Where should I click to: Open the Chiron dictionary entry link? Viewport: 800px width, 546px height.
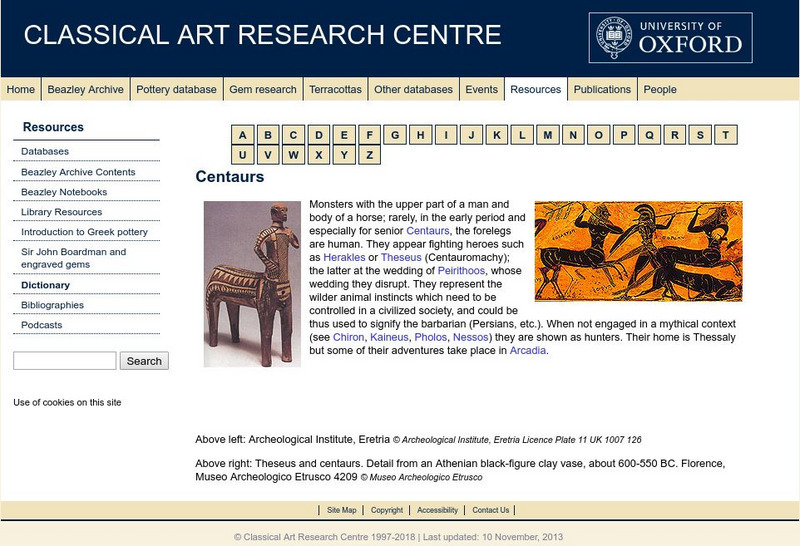click(x=348, y=337)
